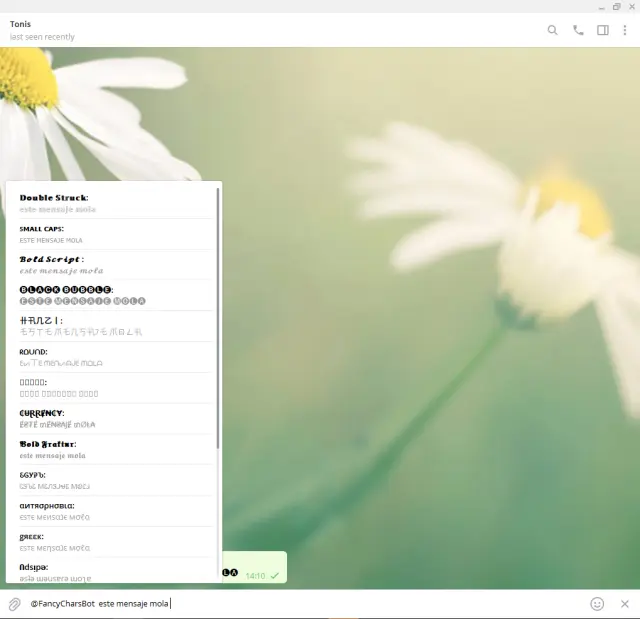Screen dimensions: 640x619
Task: Clear the inline bot query with X
Action: point(625,604)
